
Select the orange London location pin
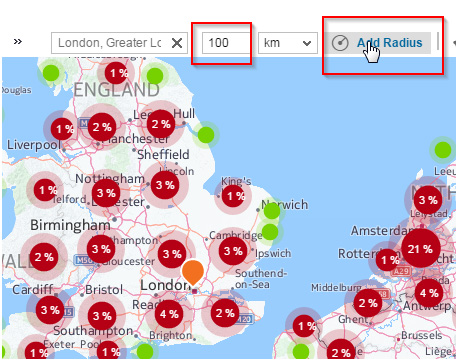coord(193,273)
